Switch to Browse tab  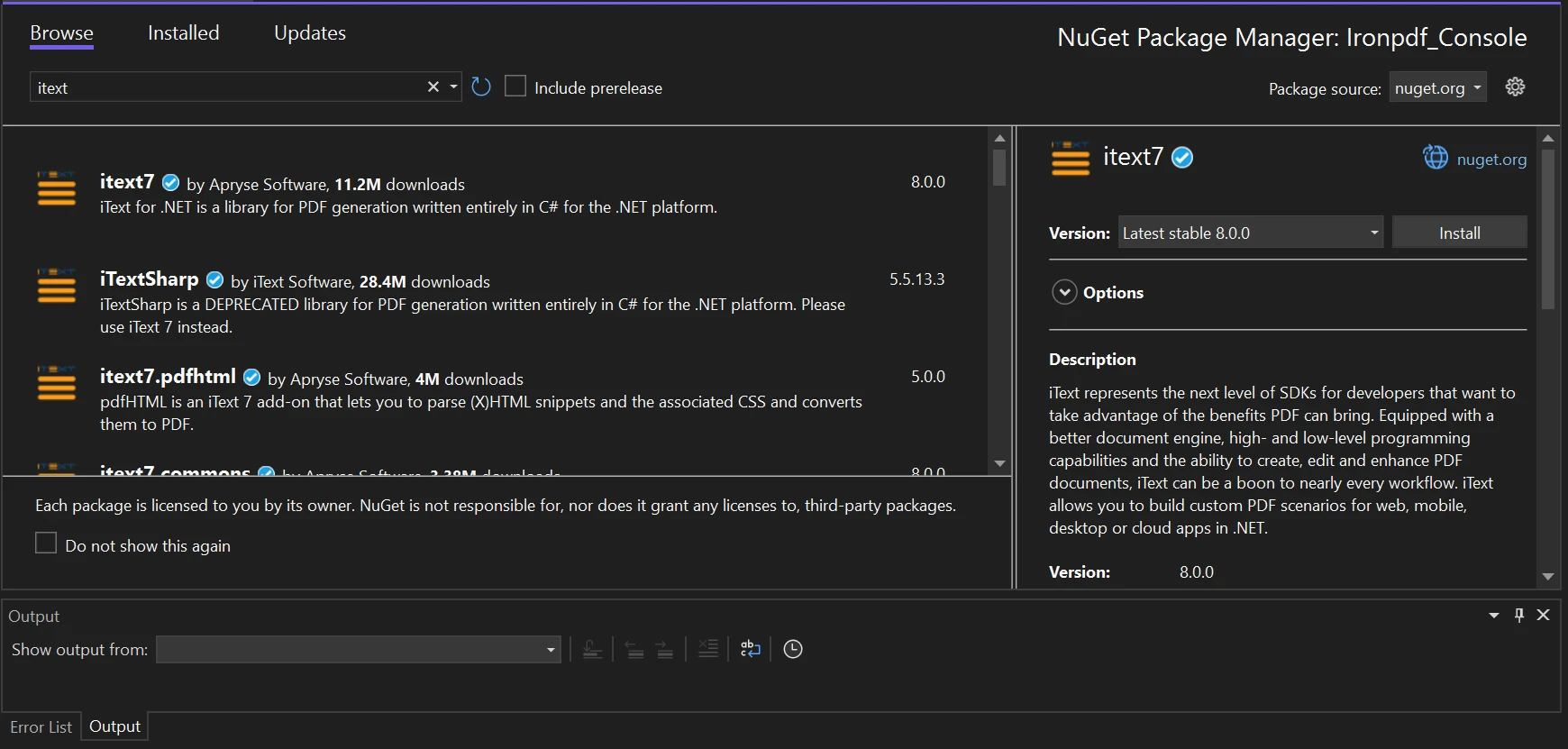[x=61, y=33]
